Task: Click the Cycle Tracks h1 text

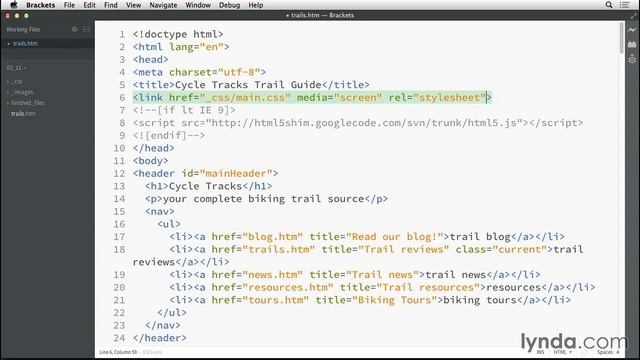Action: (205, 186)
